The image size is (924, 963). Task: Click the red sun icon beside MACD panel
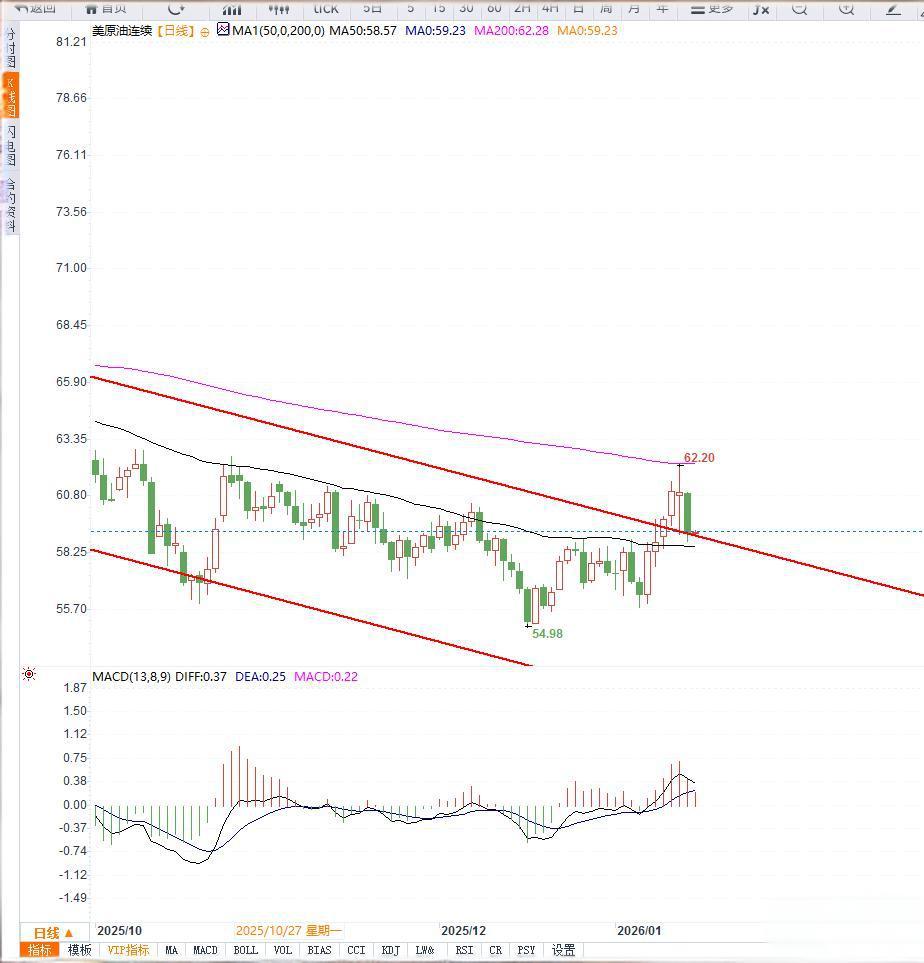(x=29, y=675)
